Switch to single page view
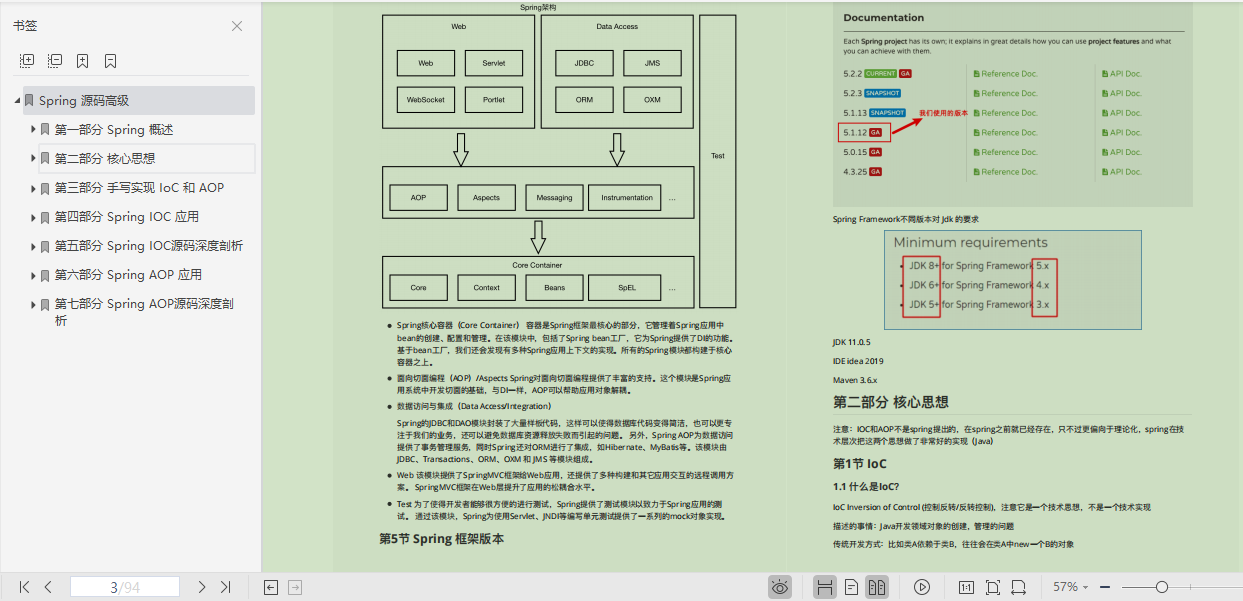 [851, 587]
